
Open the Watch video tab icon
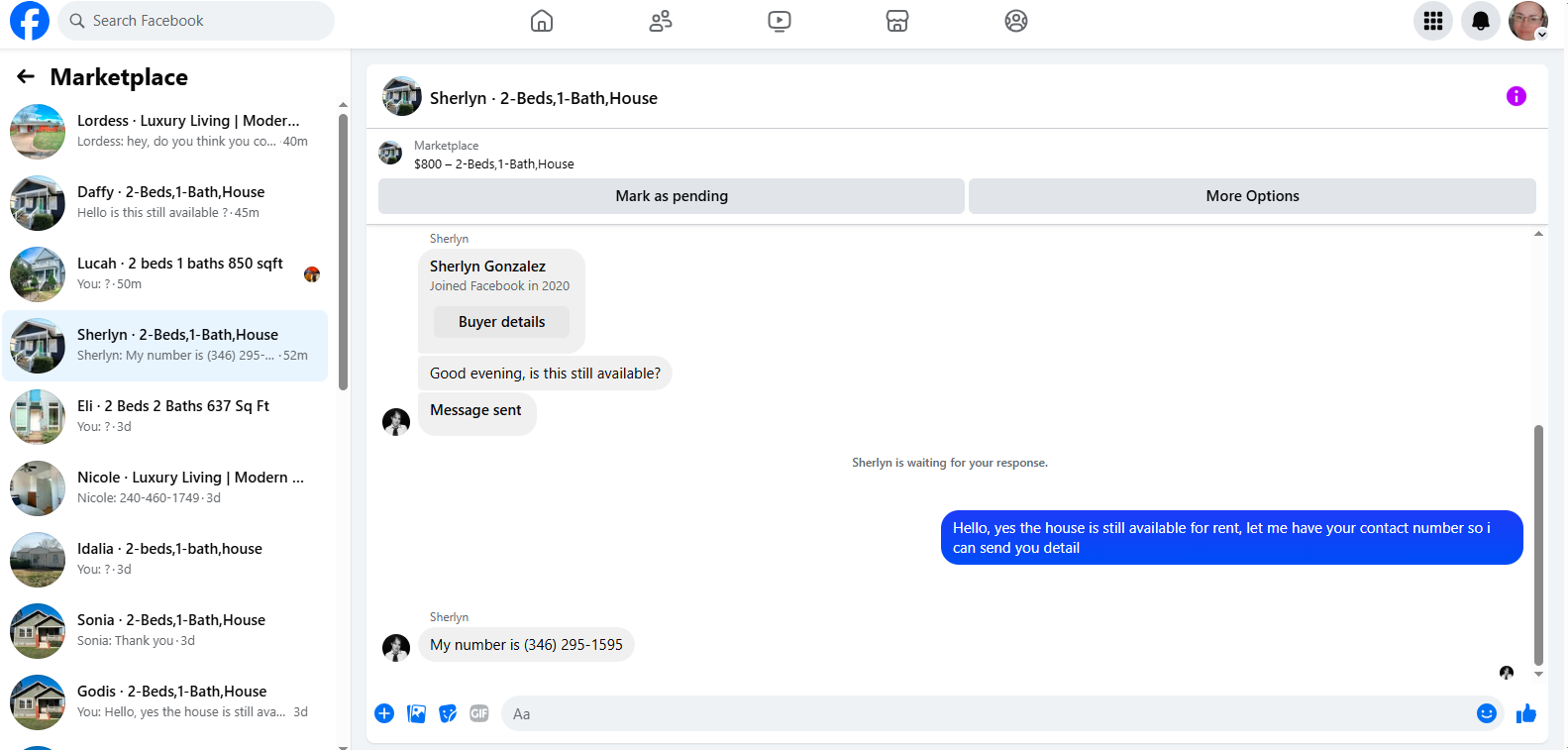tap(780, 21)
